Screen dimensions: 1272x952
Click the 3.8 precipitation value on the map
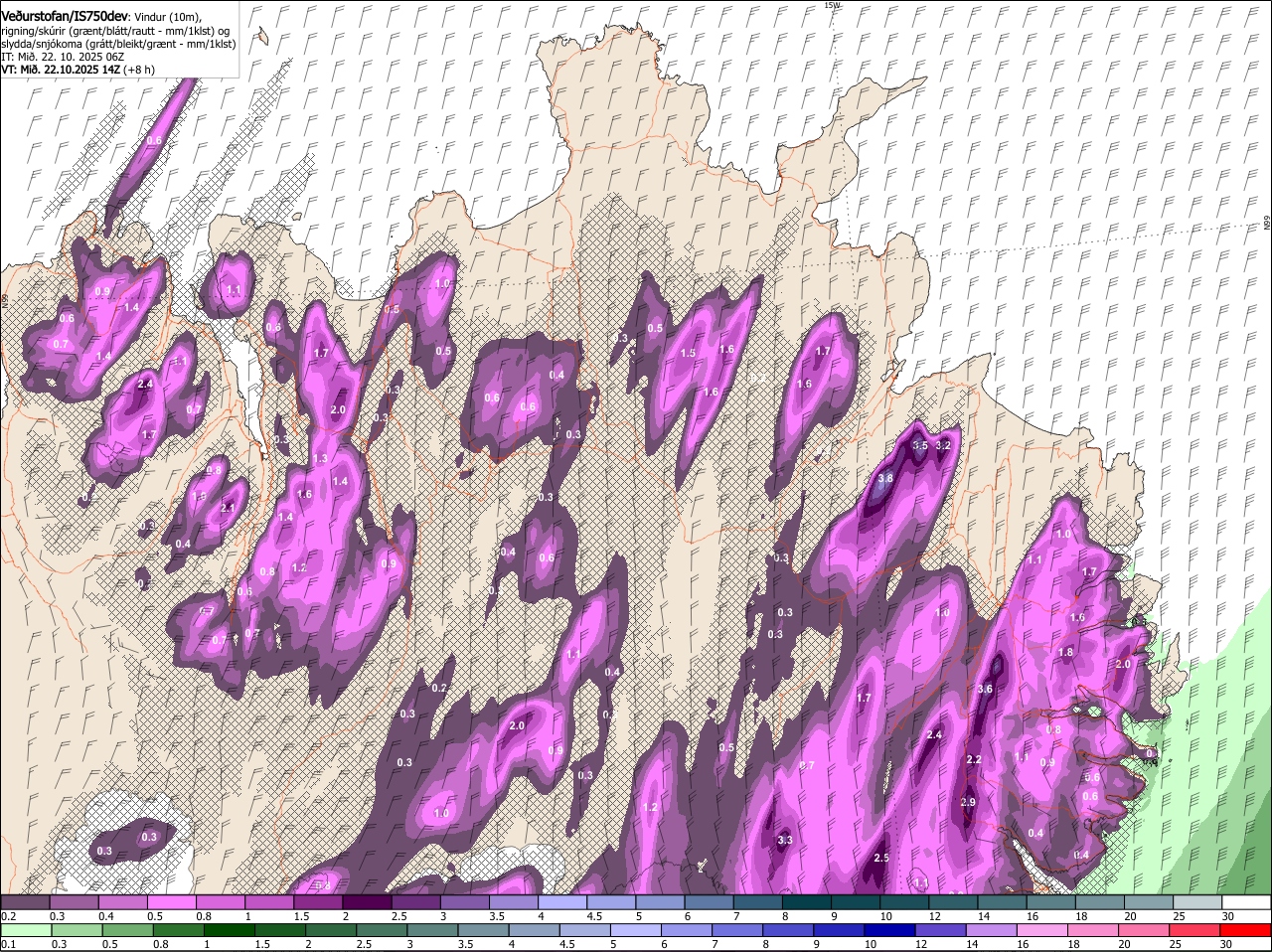[885, 478]
